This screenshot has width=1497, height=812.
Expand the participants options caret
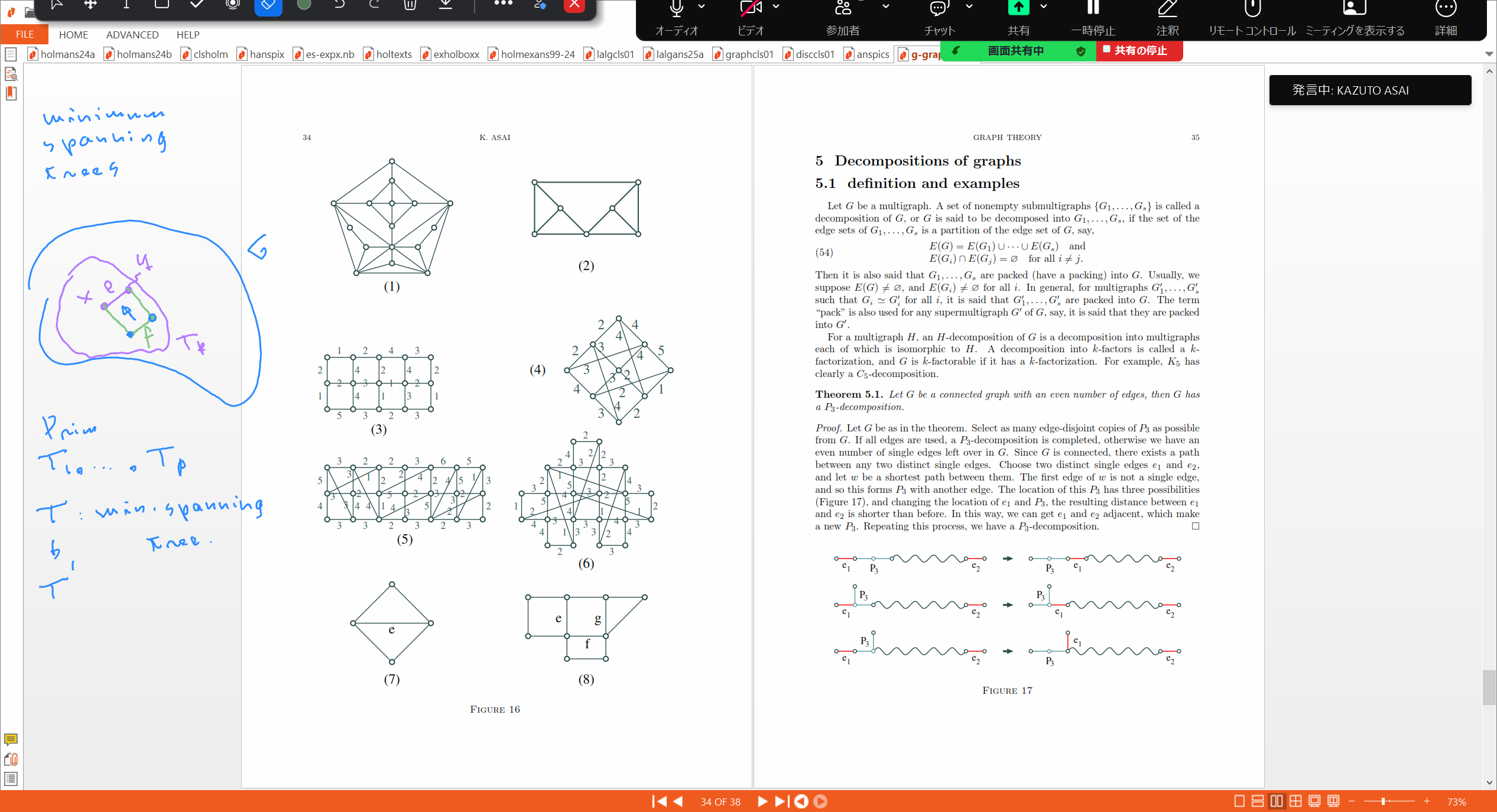pyautogui.click(x=886, y=7)
